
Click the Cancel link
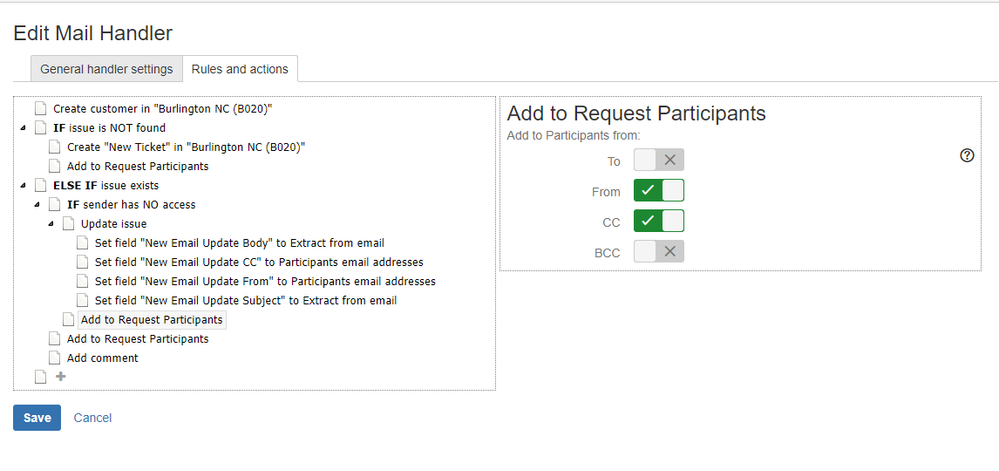(x=92, y=418)
